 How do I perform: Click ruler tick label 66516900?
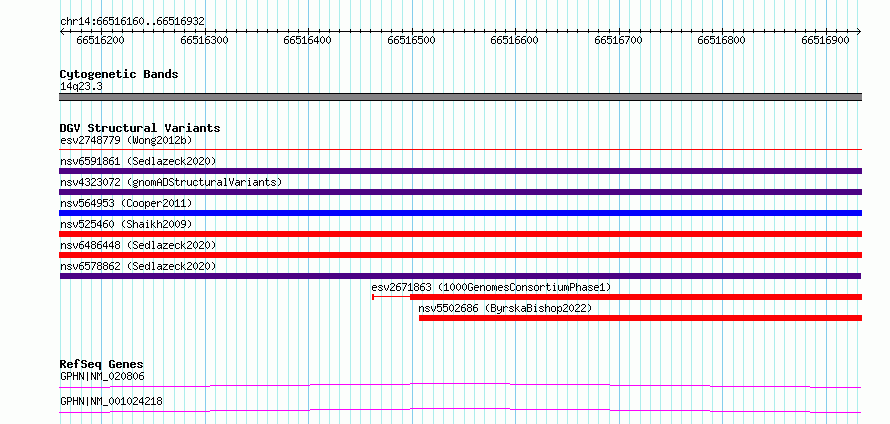(826, 40)
